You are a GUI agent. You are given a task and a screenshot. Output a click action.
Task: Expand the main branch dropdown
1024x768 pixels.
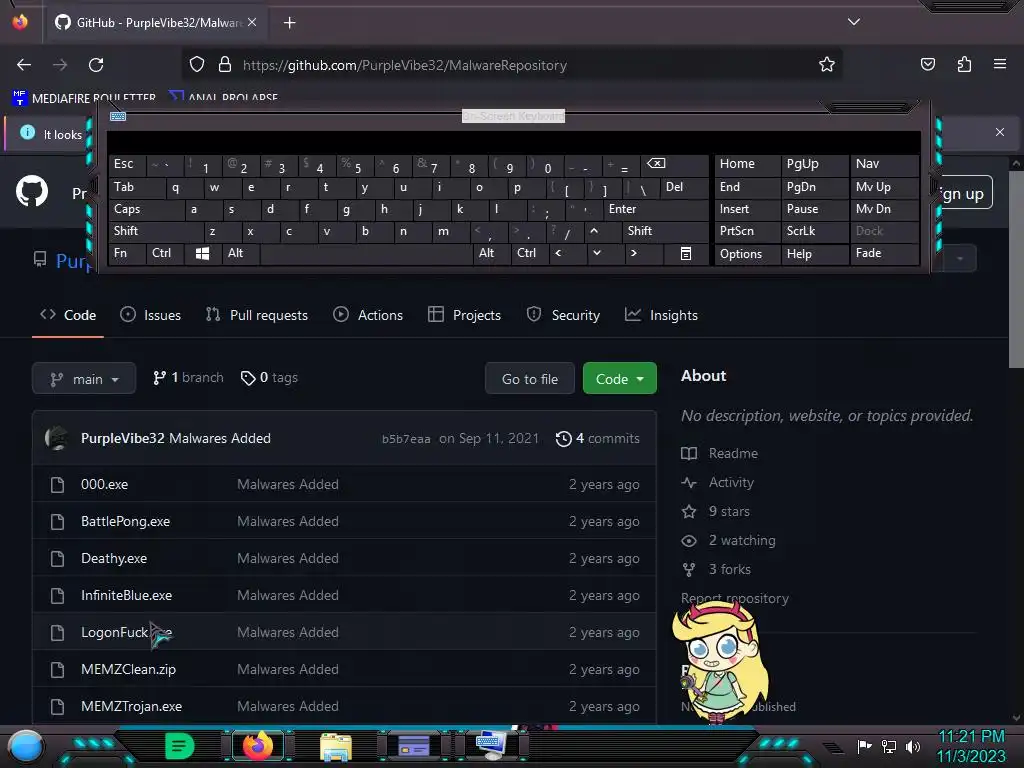tap(84, 379)
